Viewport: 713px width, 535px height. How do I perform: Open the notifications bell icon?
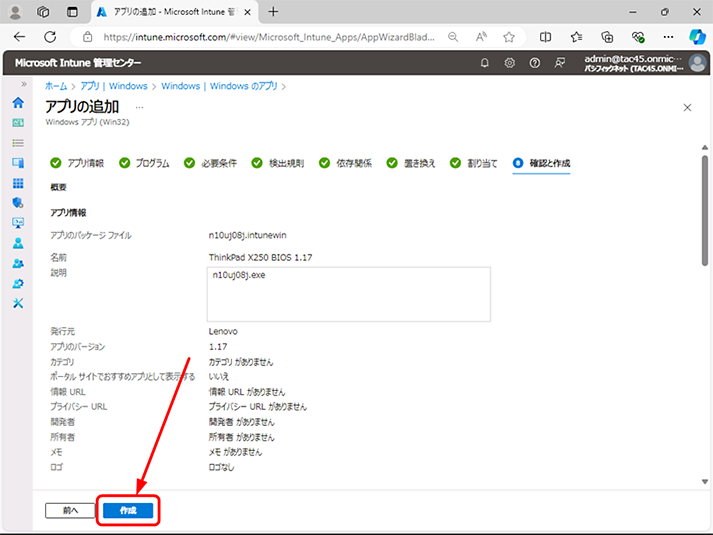485,63
